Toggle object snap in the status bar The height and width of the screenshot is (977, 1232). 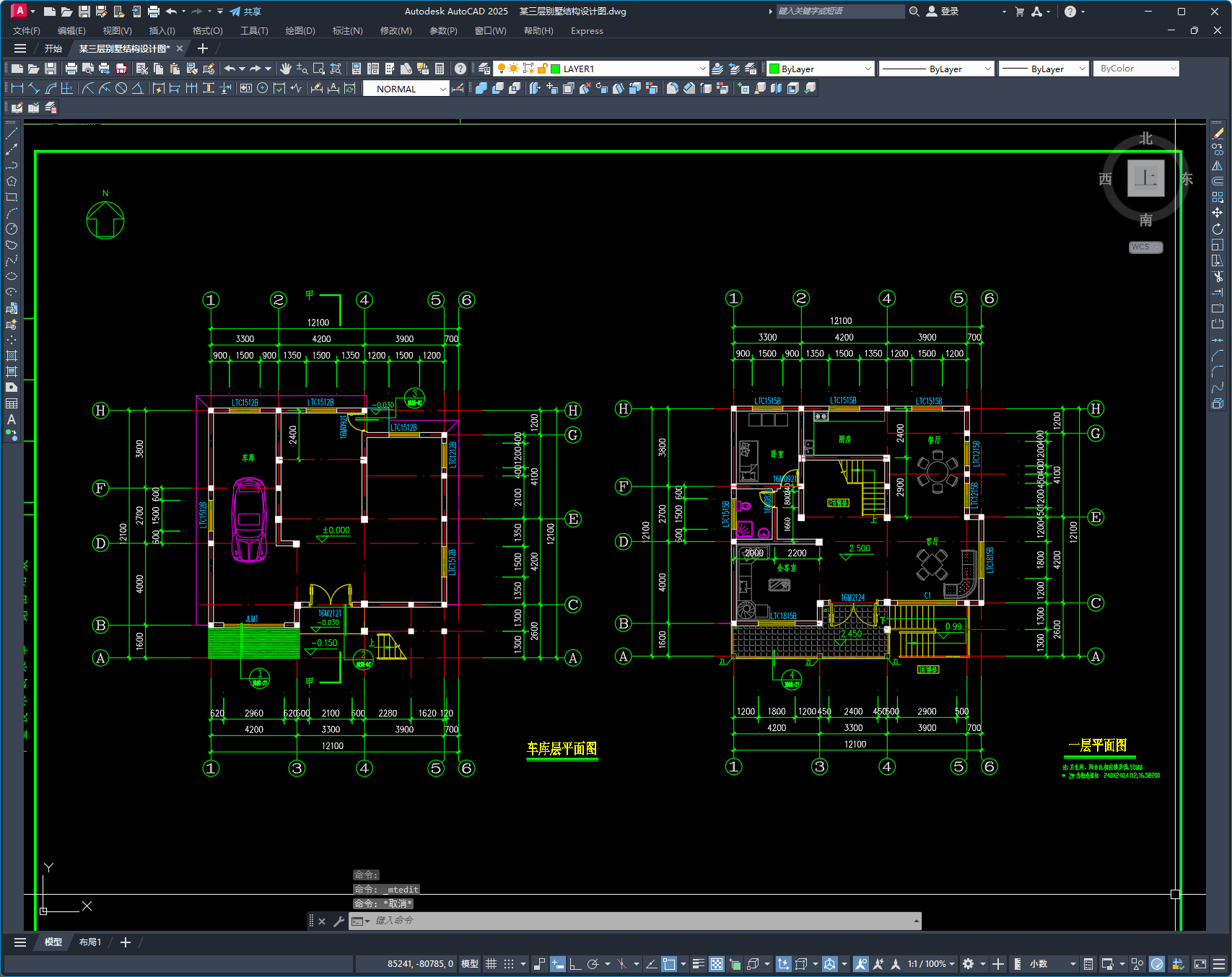pos(669,964)
